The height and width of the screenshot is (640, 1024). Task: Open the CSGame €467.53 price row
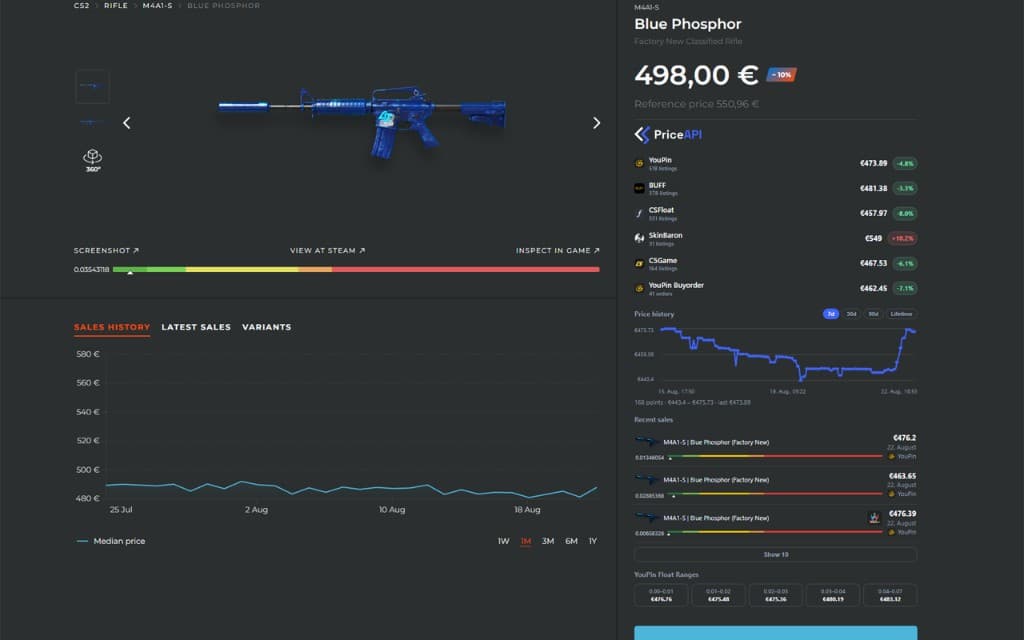point(775,263)
